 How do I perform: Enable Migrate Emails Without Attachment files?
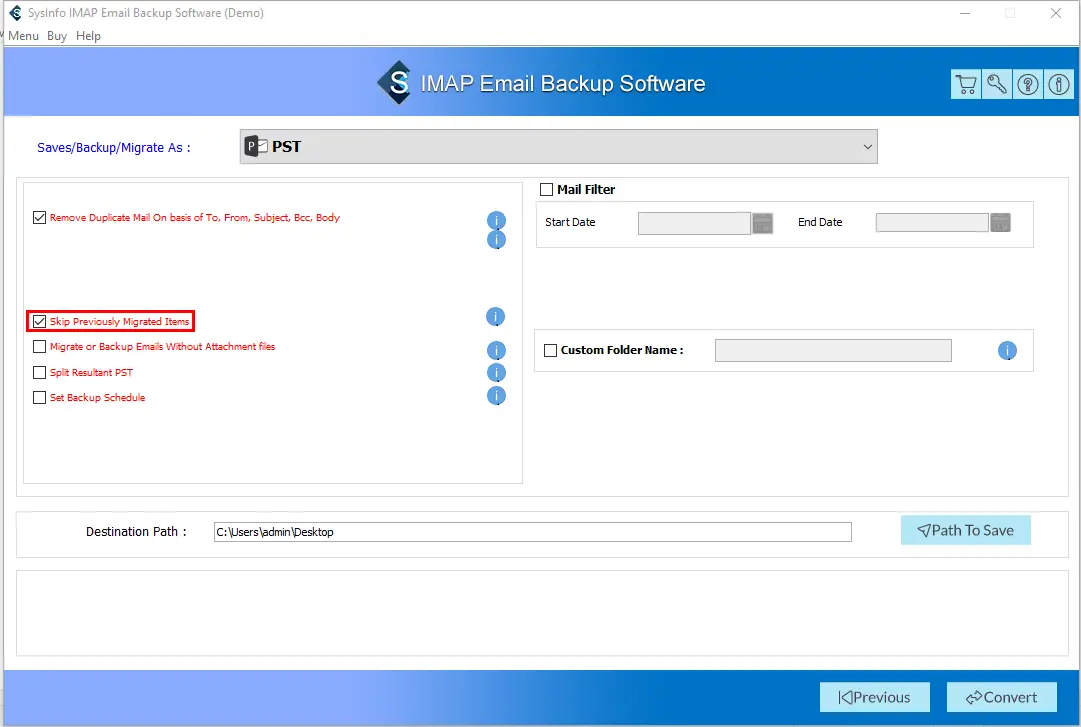click(39, 347)
